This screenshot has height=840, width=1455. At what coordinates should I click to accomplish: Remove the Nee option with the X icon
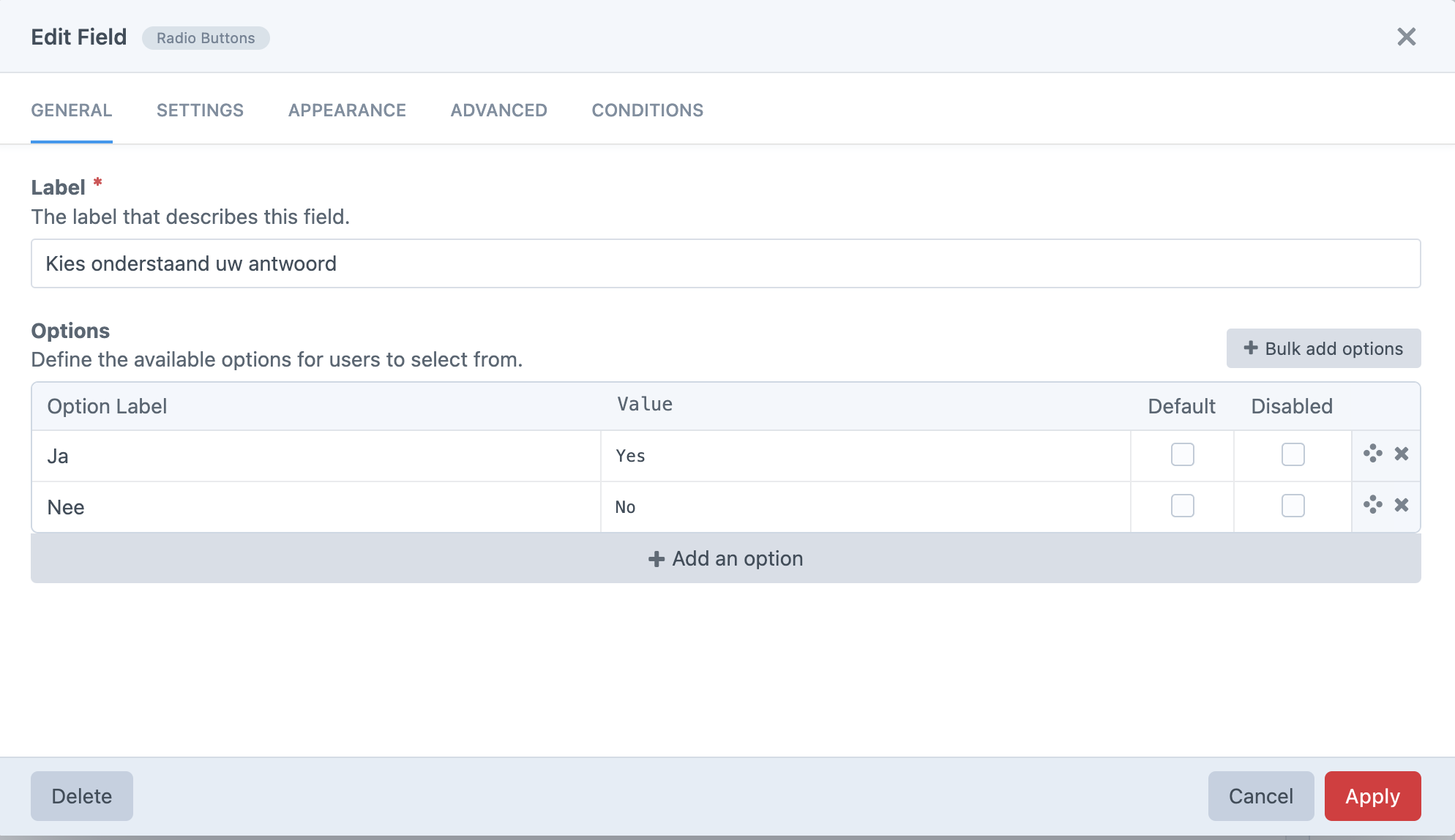click(1402, 506)
